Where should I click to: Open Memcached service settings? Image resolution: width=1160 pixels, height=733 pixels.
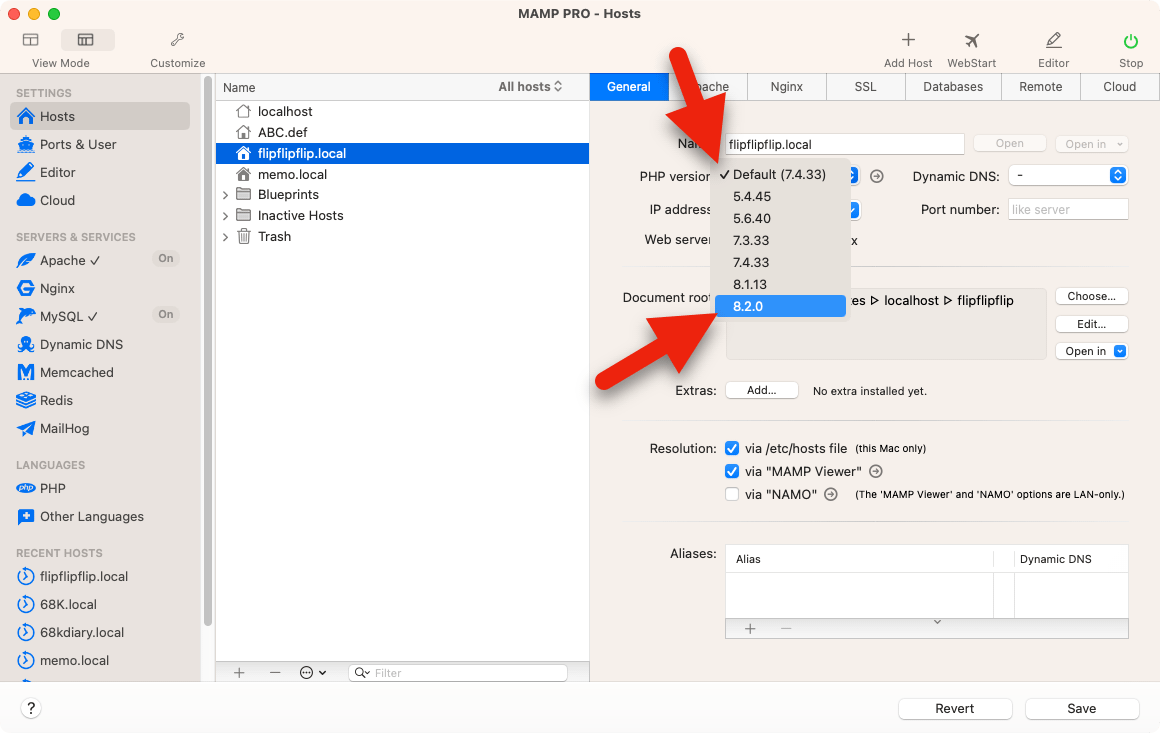tap(76, 372)
